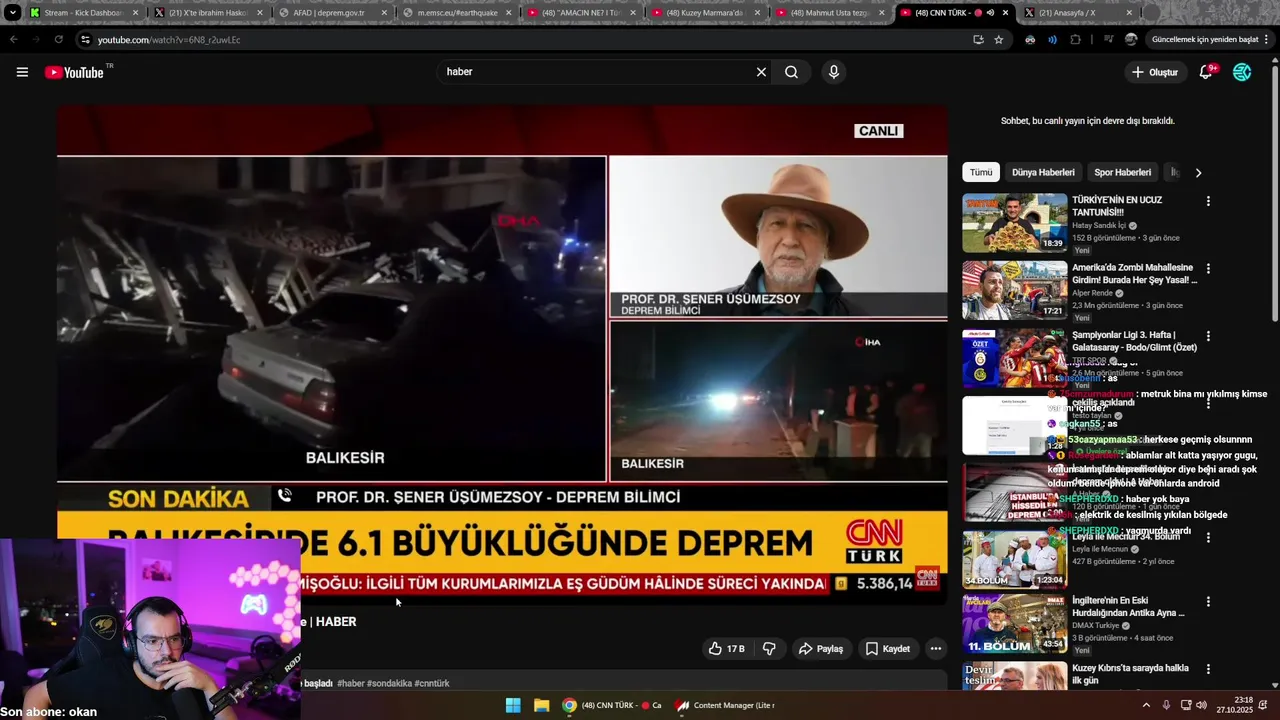Share the video with Paylaş

tap(820, 649)
